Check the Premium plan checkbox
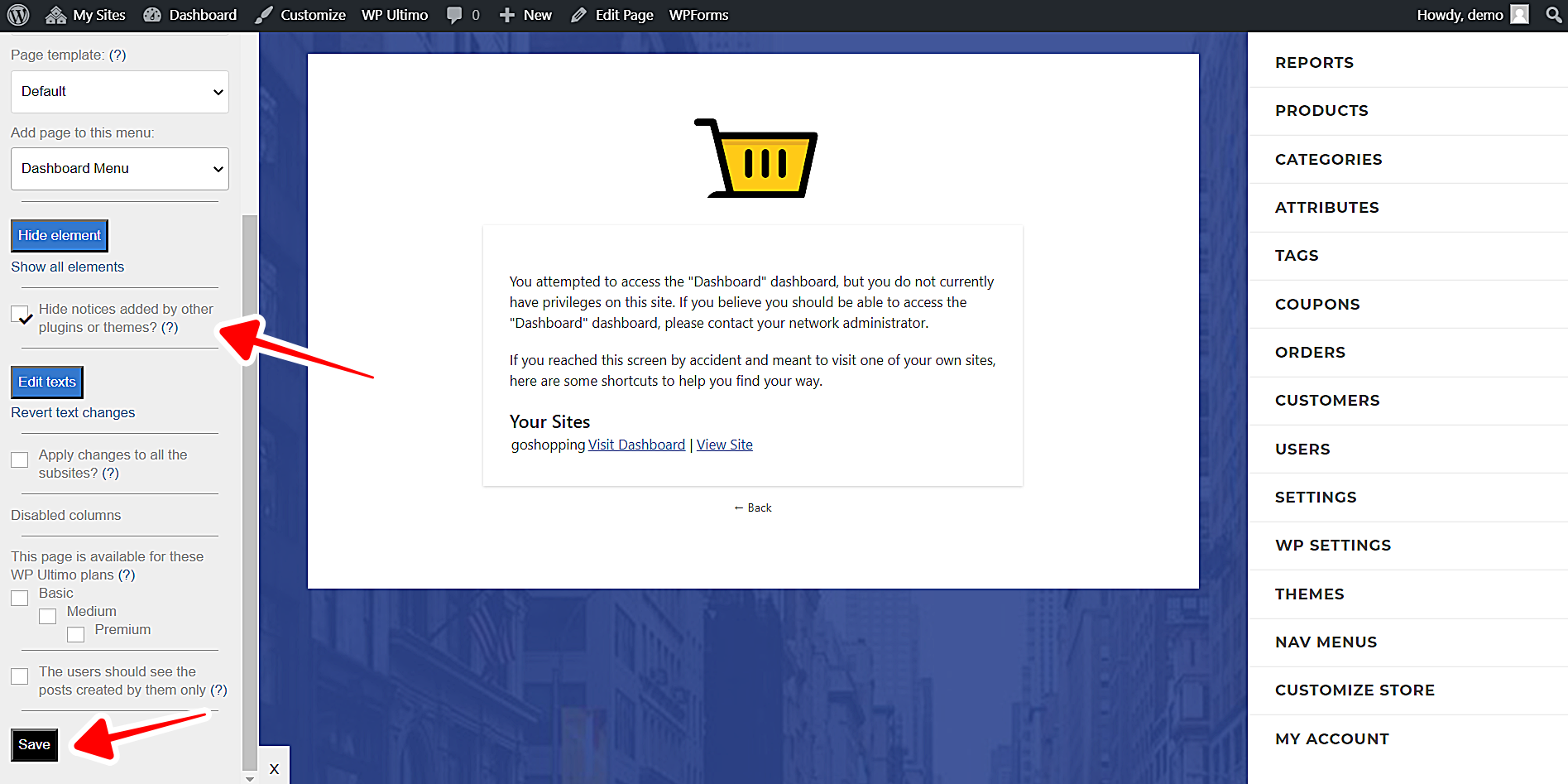The height and width of the screenshot is (784, 1568). [x=76, y=634]
